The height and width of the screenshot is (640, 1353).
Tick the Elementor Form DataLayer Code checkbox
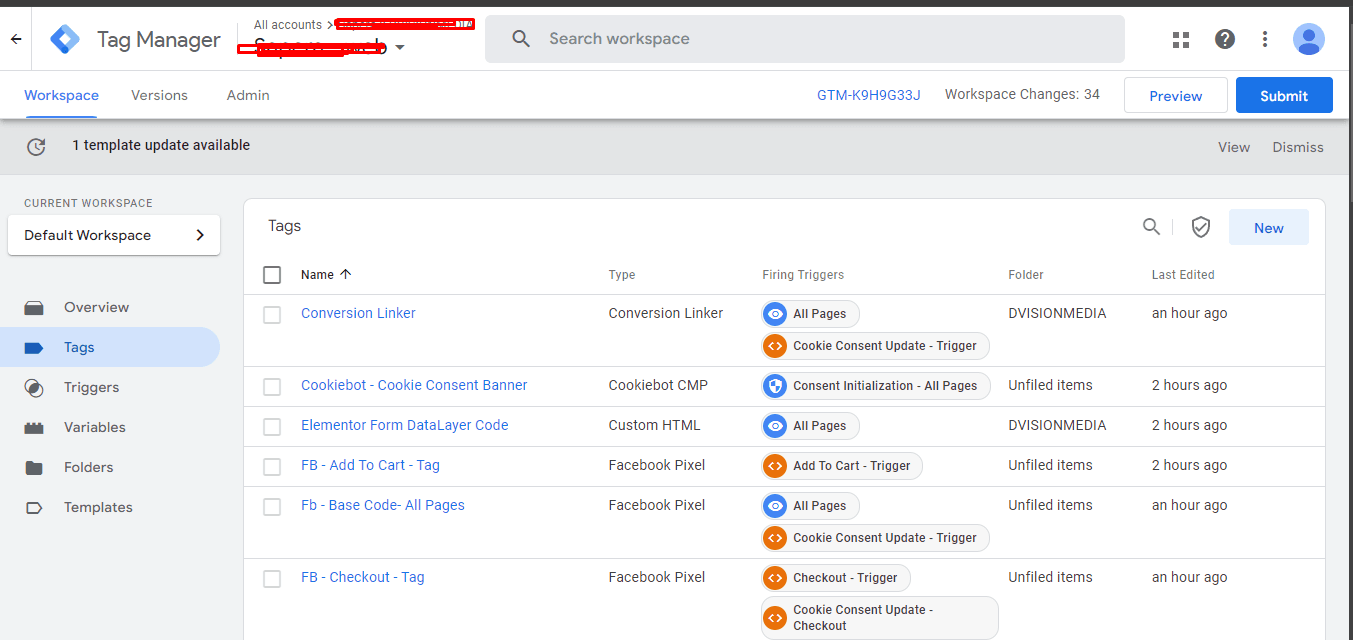(272, 427)
